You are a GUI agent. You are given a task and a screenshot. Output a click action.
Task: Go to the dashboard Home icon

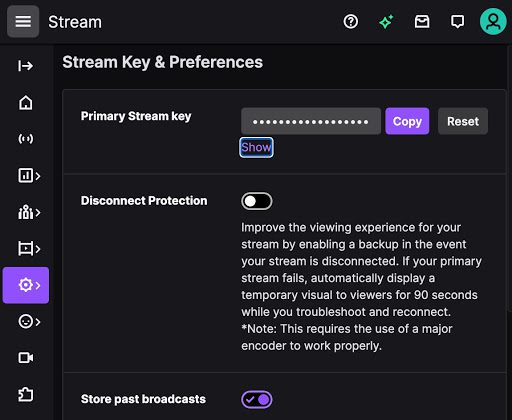[x=26, y=103]
